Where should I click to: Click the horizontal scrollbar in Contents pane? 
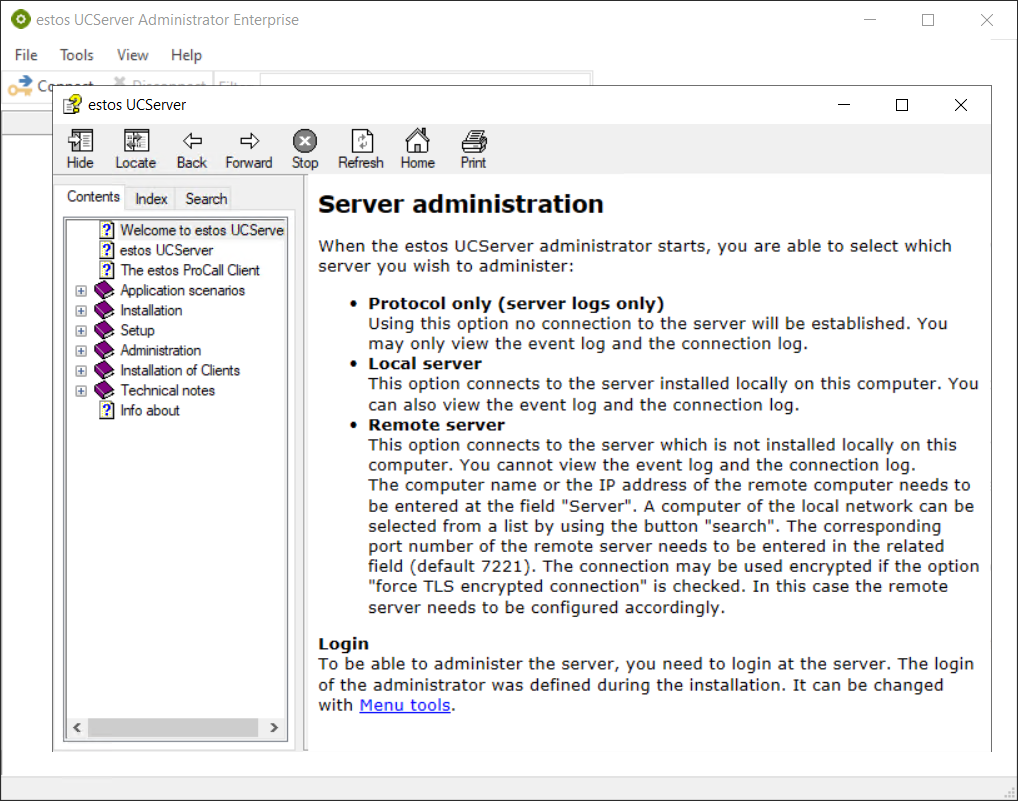[x=175, y=729]
